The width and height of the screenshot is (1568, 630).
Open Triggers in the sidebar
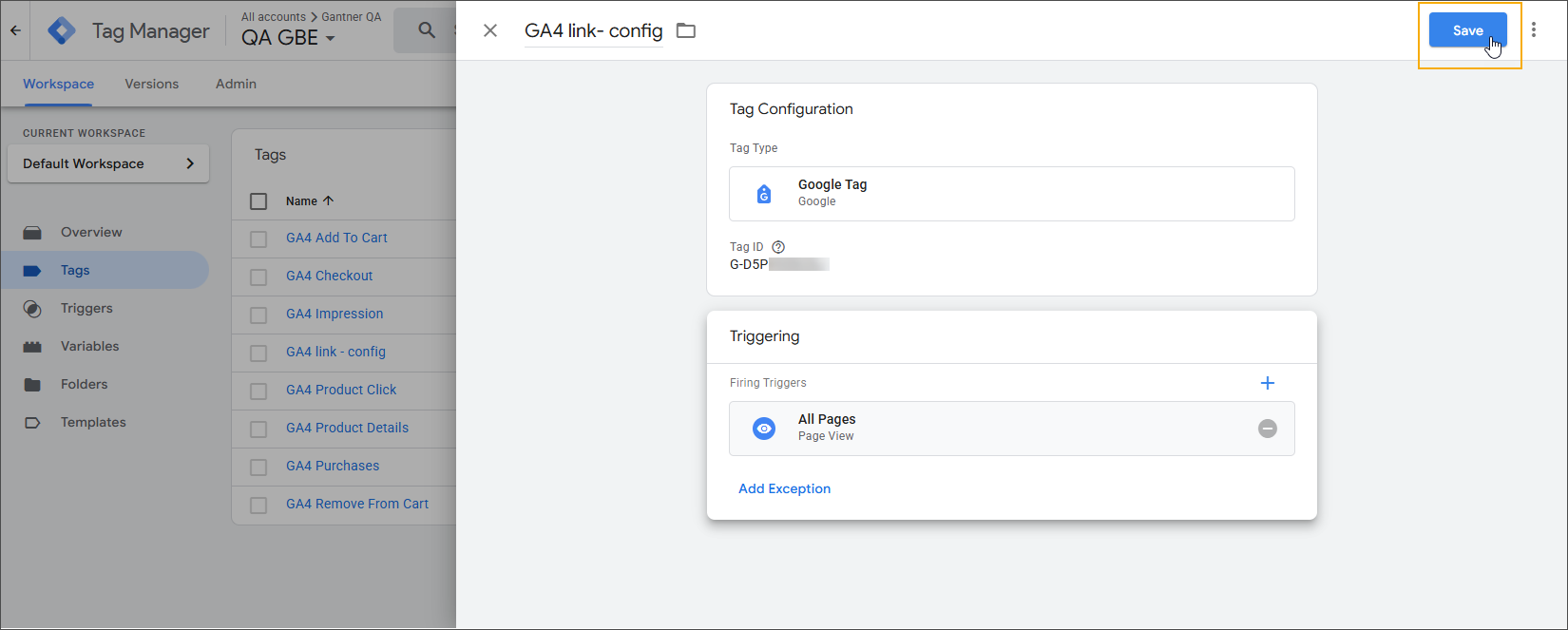[86, 308]
